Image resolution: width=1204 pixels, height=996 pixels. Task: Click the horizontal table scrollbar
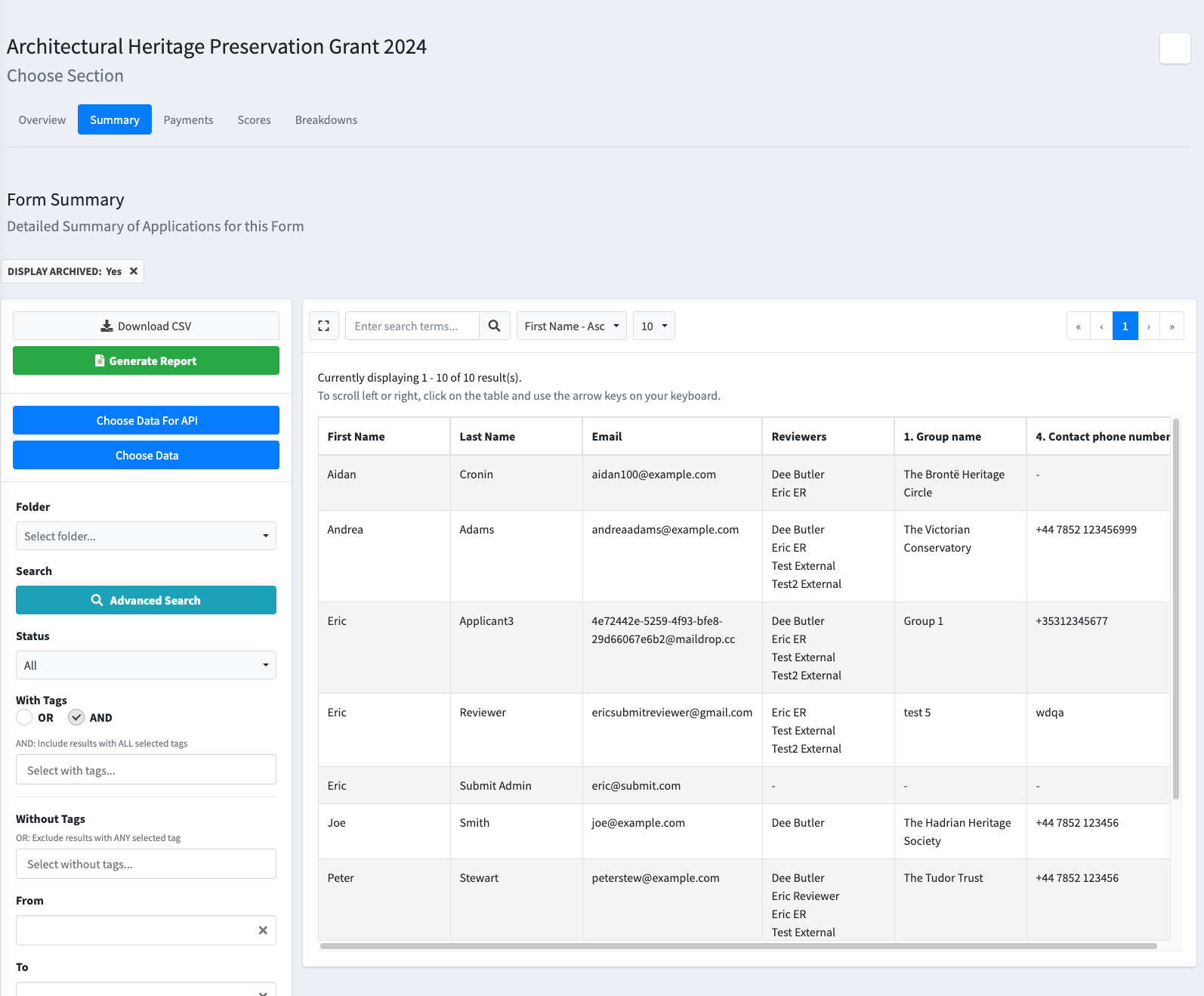coord(738,946)
